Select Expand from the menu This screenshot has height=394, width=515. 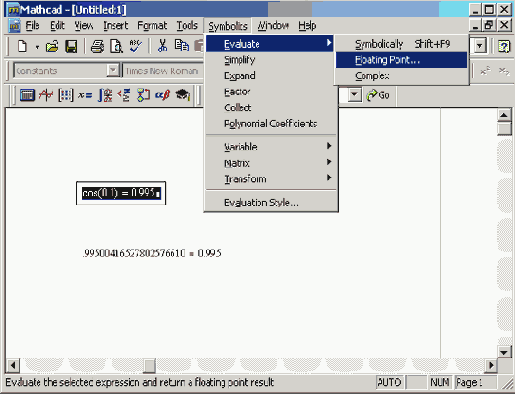click(271, 76)
